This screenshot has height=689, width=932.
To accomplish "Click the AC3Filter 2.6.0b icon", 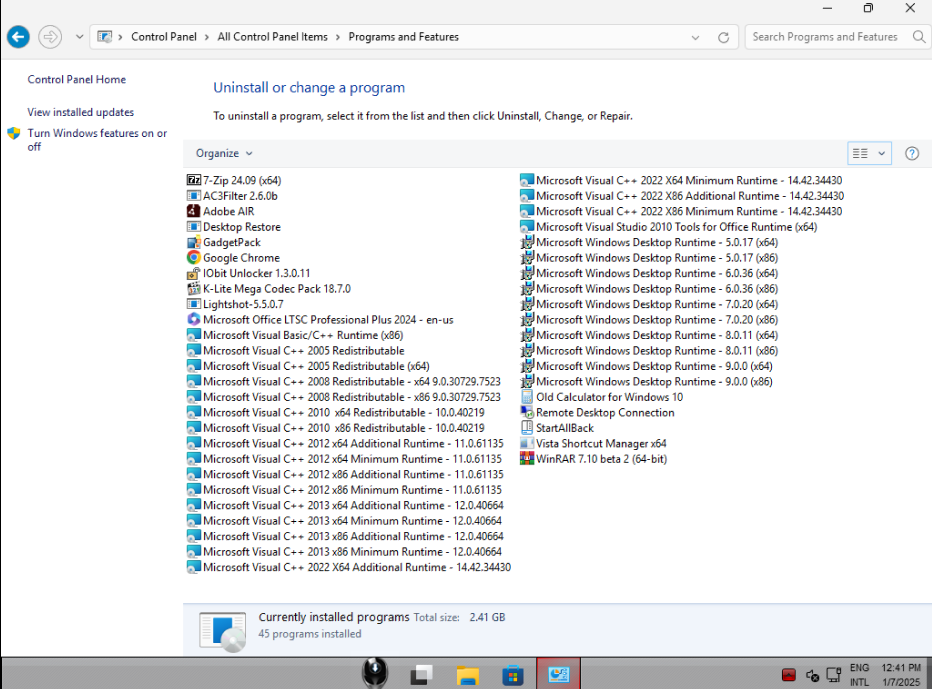I will (194, 196).
